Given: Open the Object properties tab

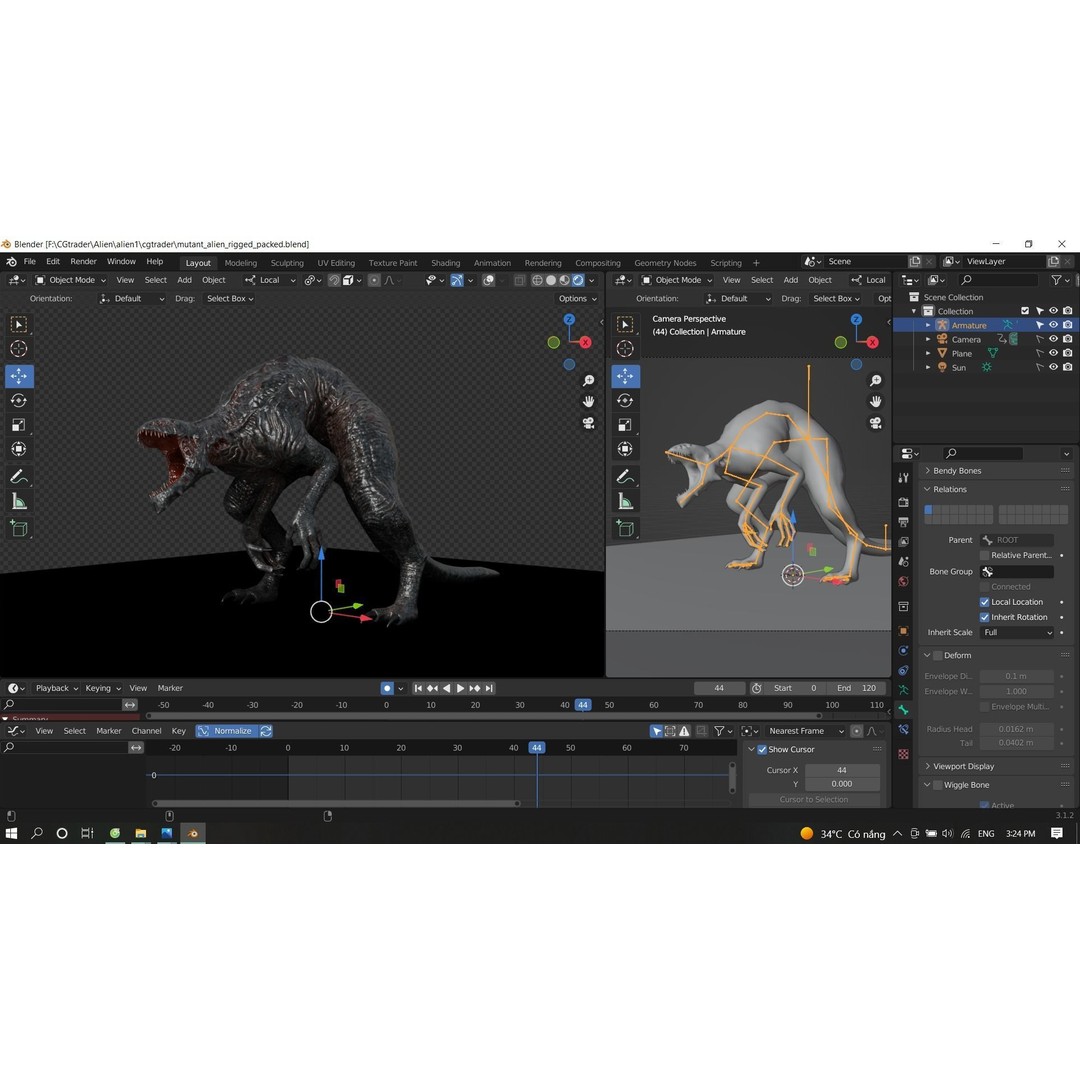Looking at the screenshot, I should coord(904,631).
